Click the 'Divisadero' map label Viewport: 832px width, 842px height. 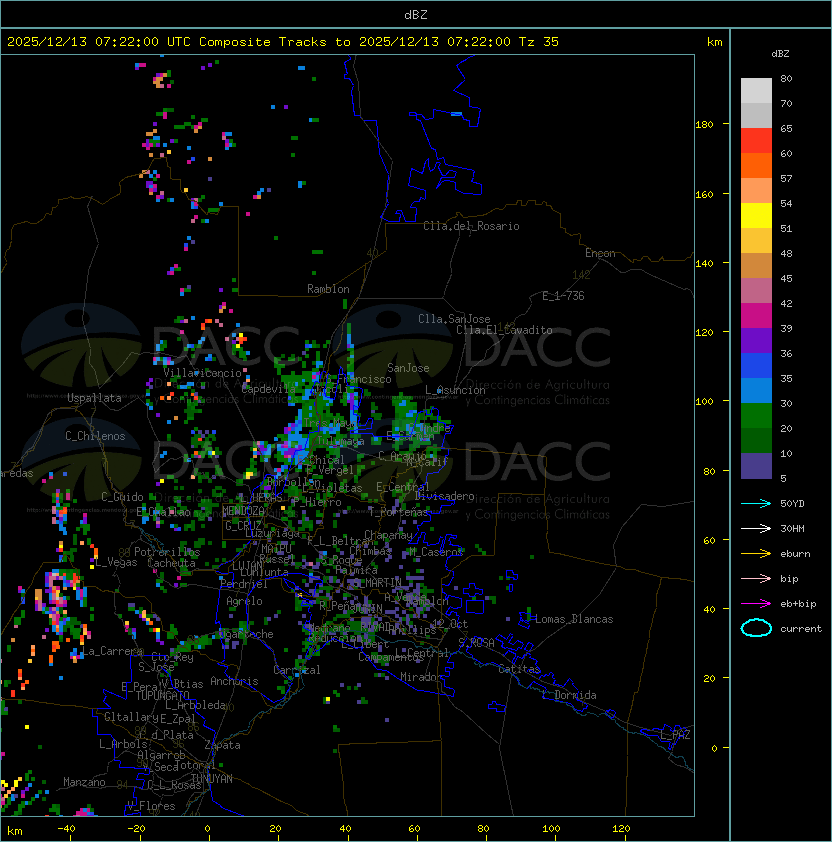445,496
